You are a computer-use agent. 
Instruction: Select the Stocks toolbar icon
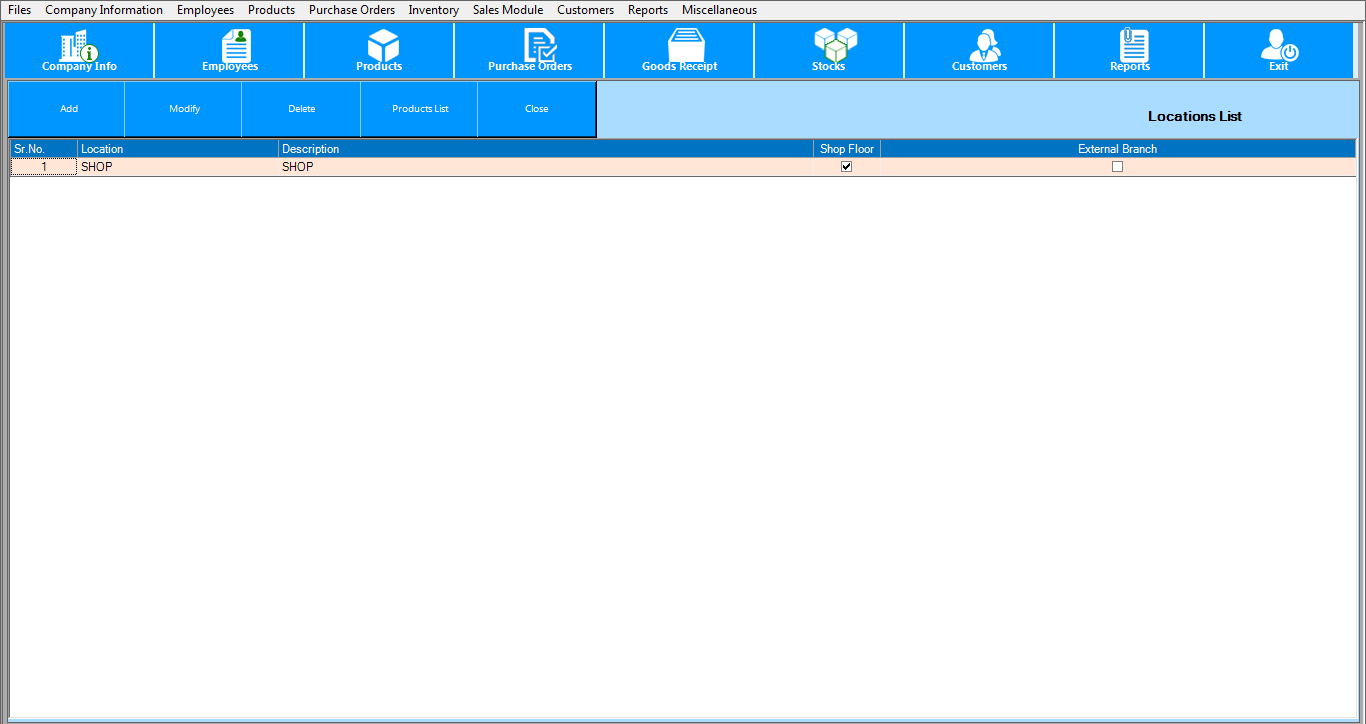829,50
